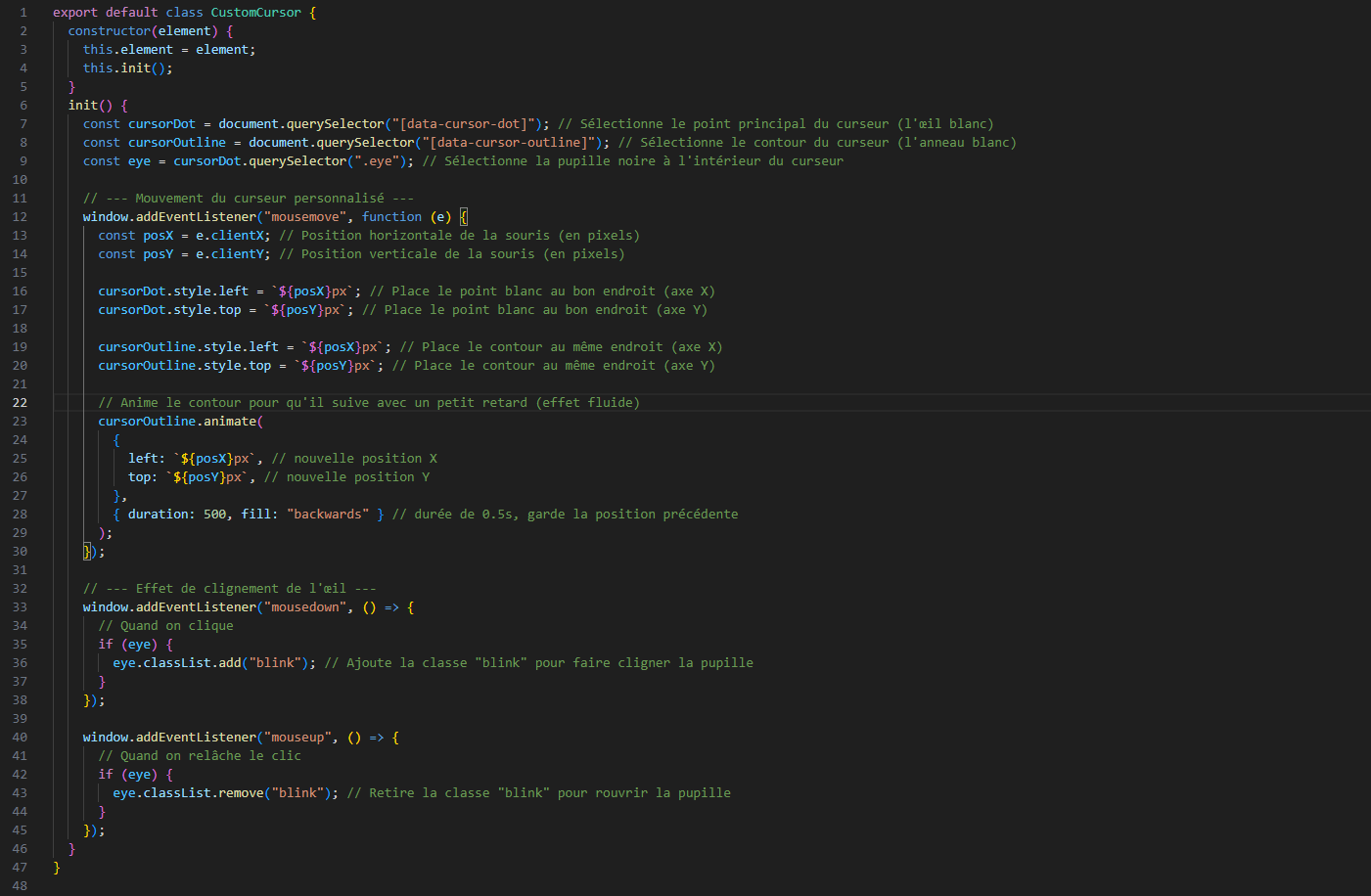Select the word constructor on line 2
This screenshot has width=1371, height=896.
click(111, 30)
